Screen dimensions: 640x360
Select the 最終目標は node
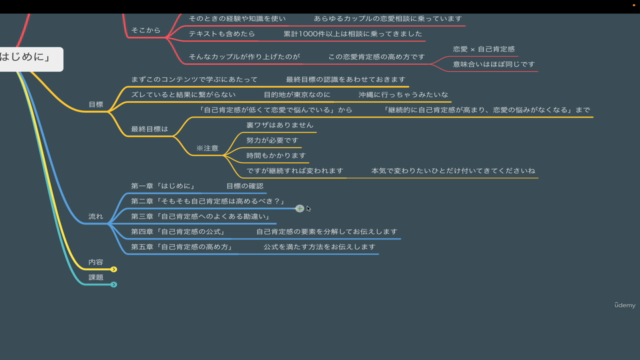pos(149,129)
